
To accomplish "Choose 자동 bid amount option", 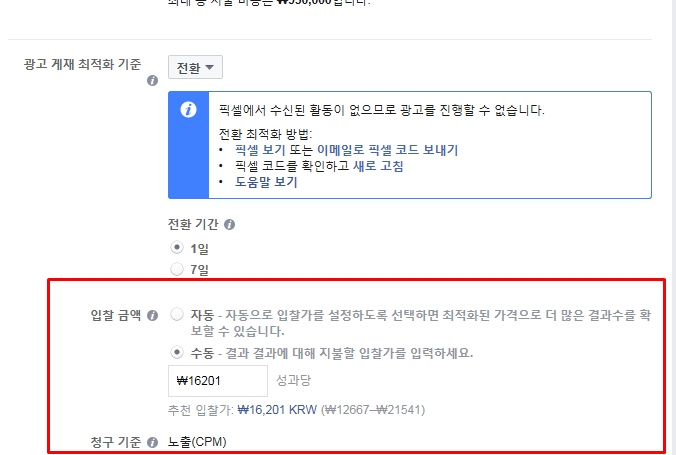I will [x=177, y=314].
